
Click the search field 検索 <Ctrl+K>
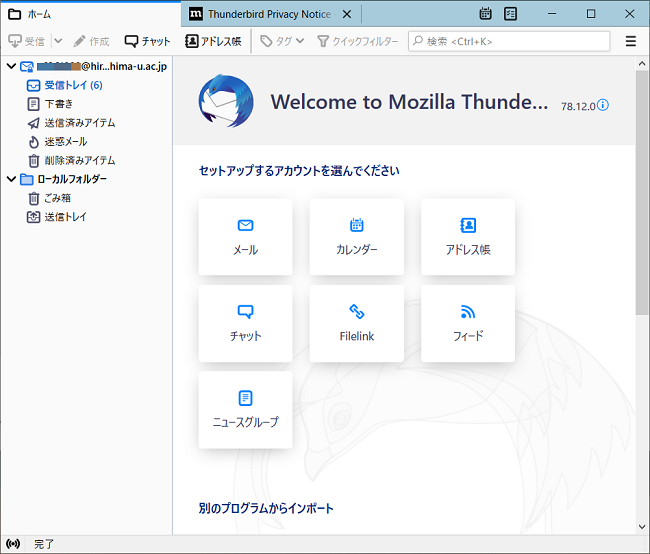tap(509, 41)
